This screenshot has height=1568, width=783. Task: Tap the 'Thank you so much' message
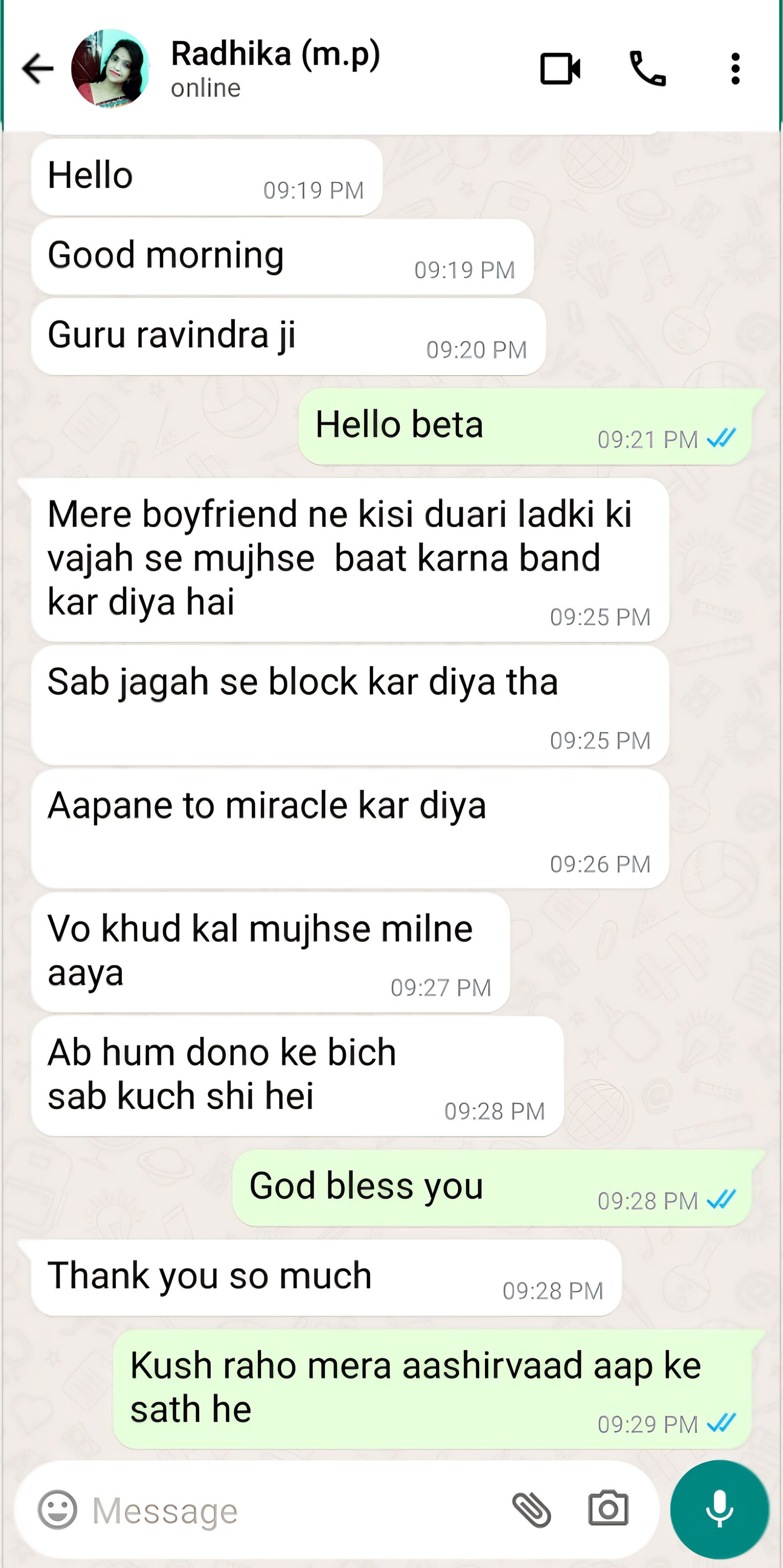click(x=326, y=1277)
